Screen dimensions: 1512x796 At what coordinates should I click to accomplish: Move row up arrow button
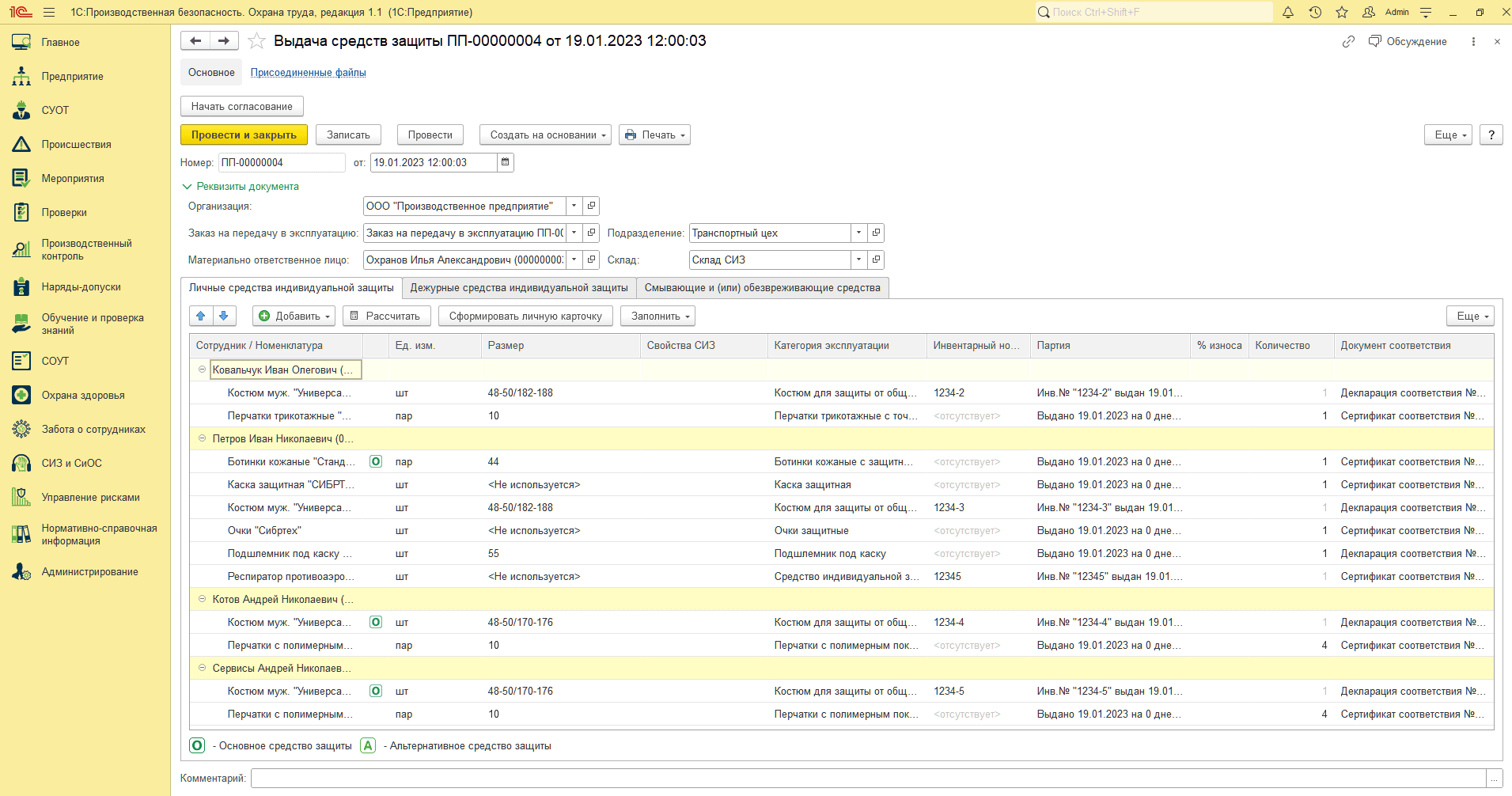pyautogui.click(x=201, y=316)
